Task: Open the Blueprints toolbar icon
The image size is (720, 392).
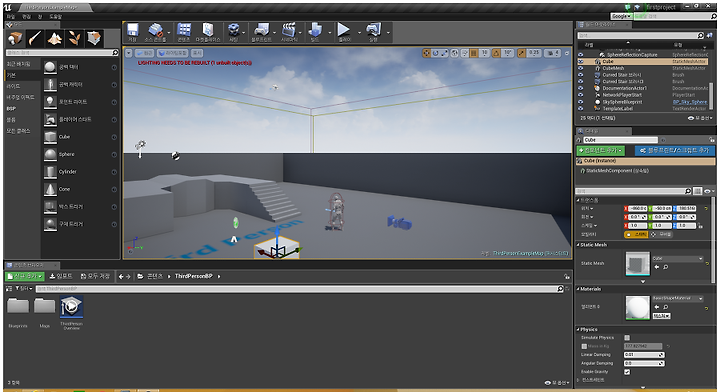Action: coord(261,30)
